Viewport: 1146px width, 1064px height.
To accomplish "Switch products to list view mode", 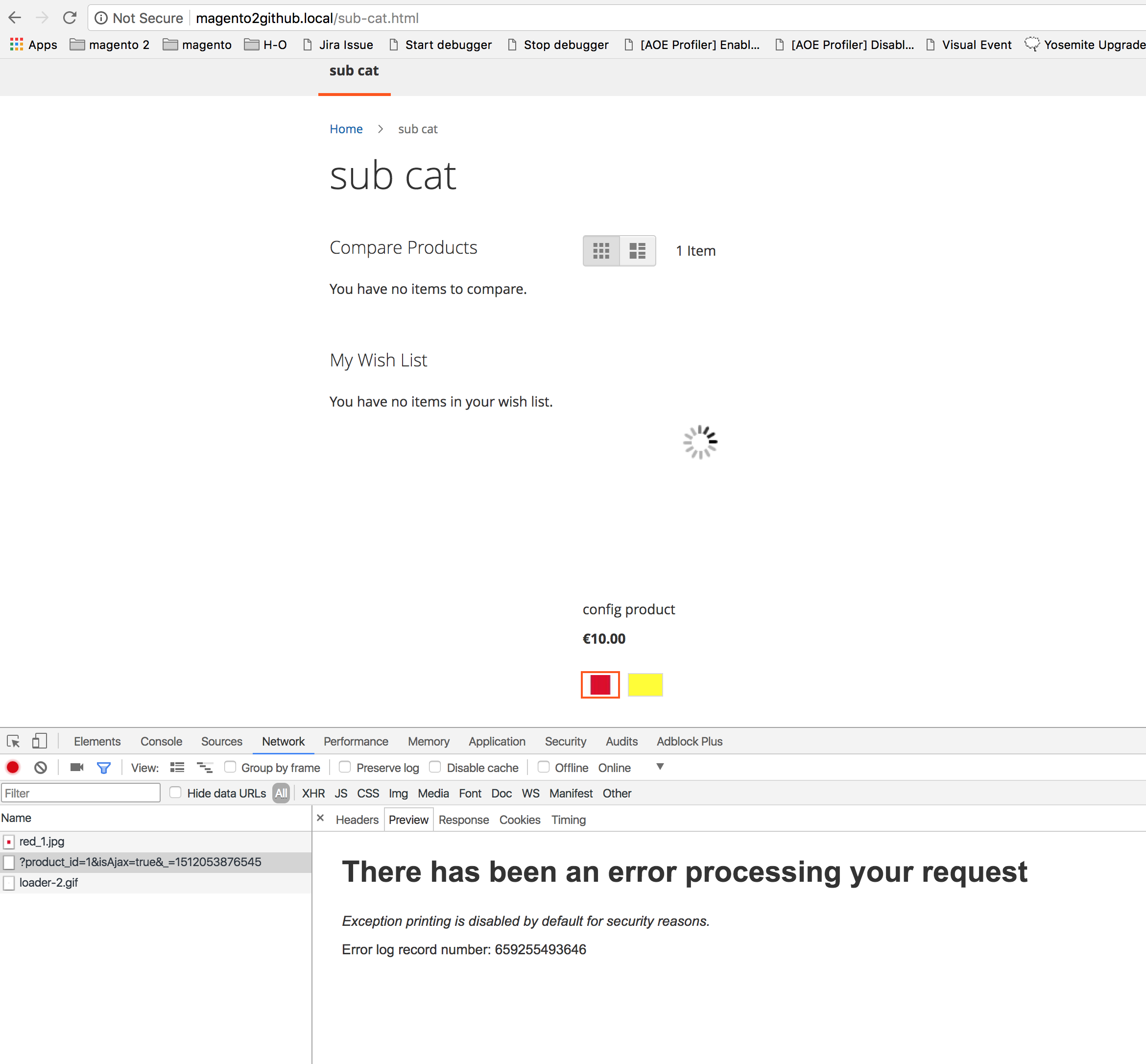I will tap(637, 250).
